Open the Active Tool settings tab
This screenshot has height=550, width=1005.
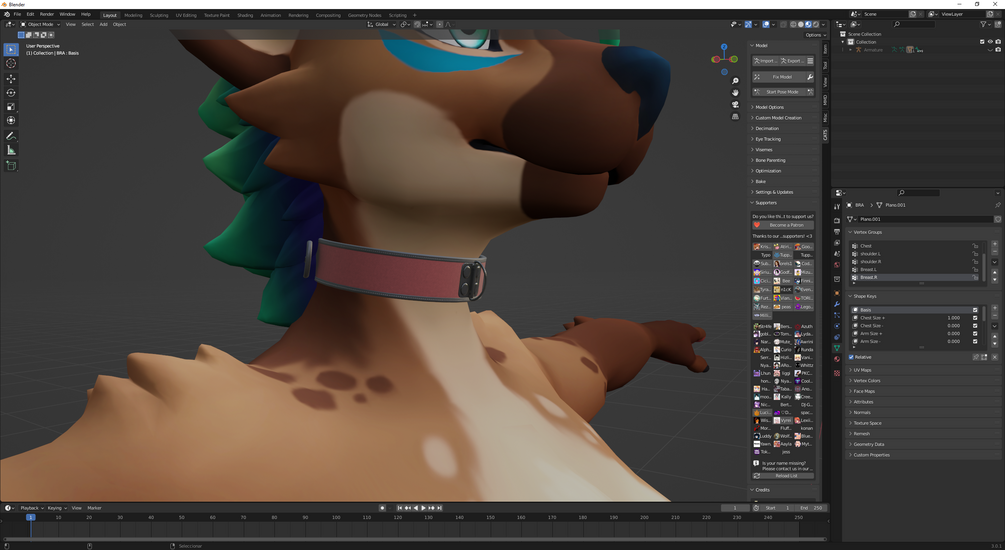coord(837,206)
